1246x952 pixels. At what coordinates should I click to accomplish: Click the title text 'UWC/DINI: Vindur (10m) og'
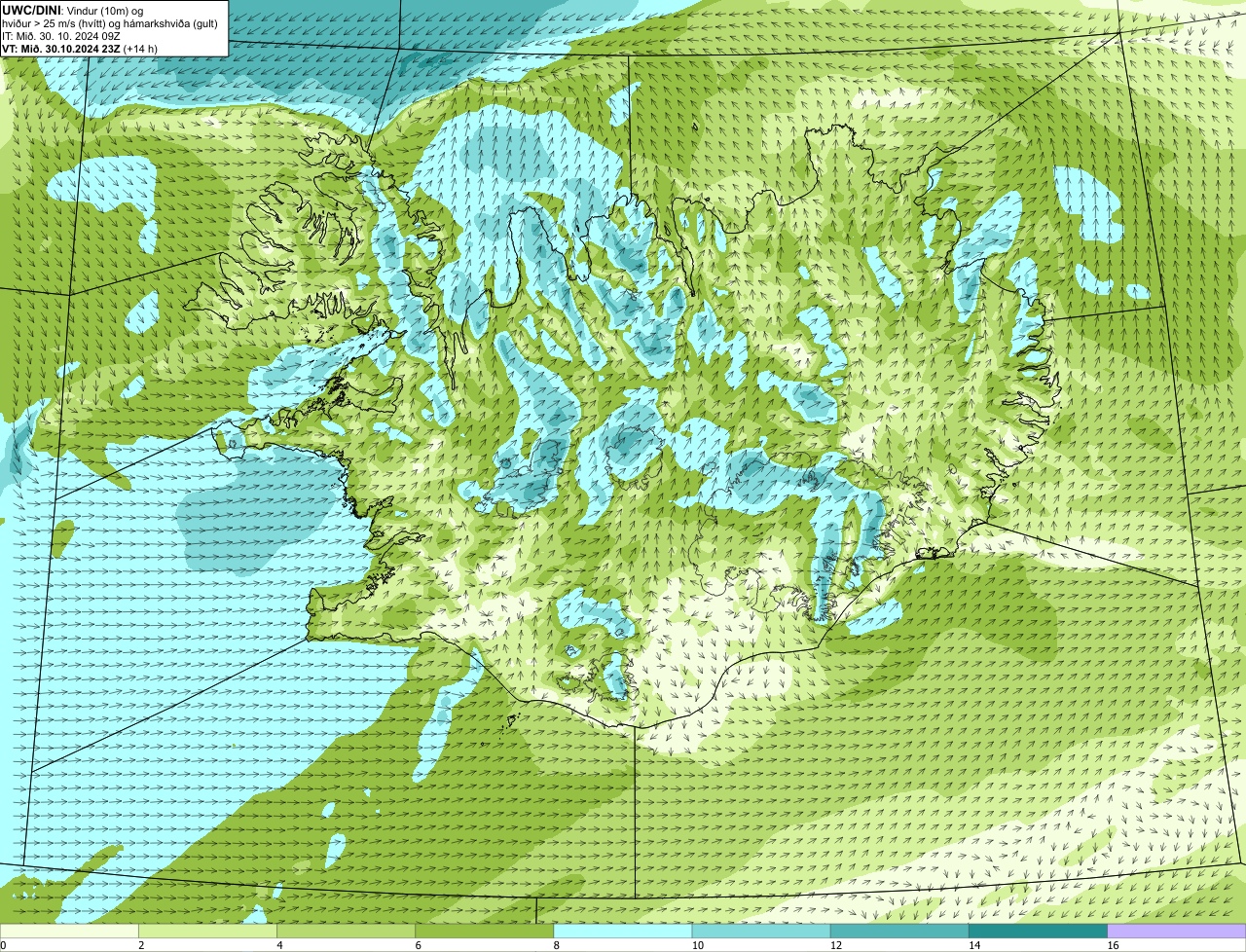[73, 10]
